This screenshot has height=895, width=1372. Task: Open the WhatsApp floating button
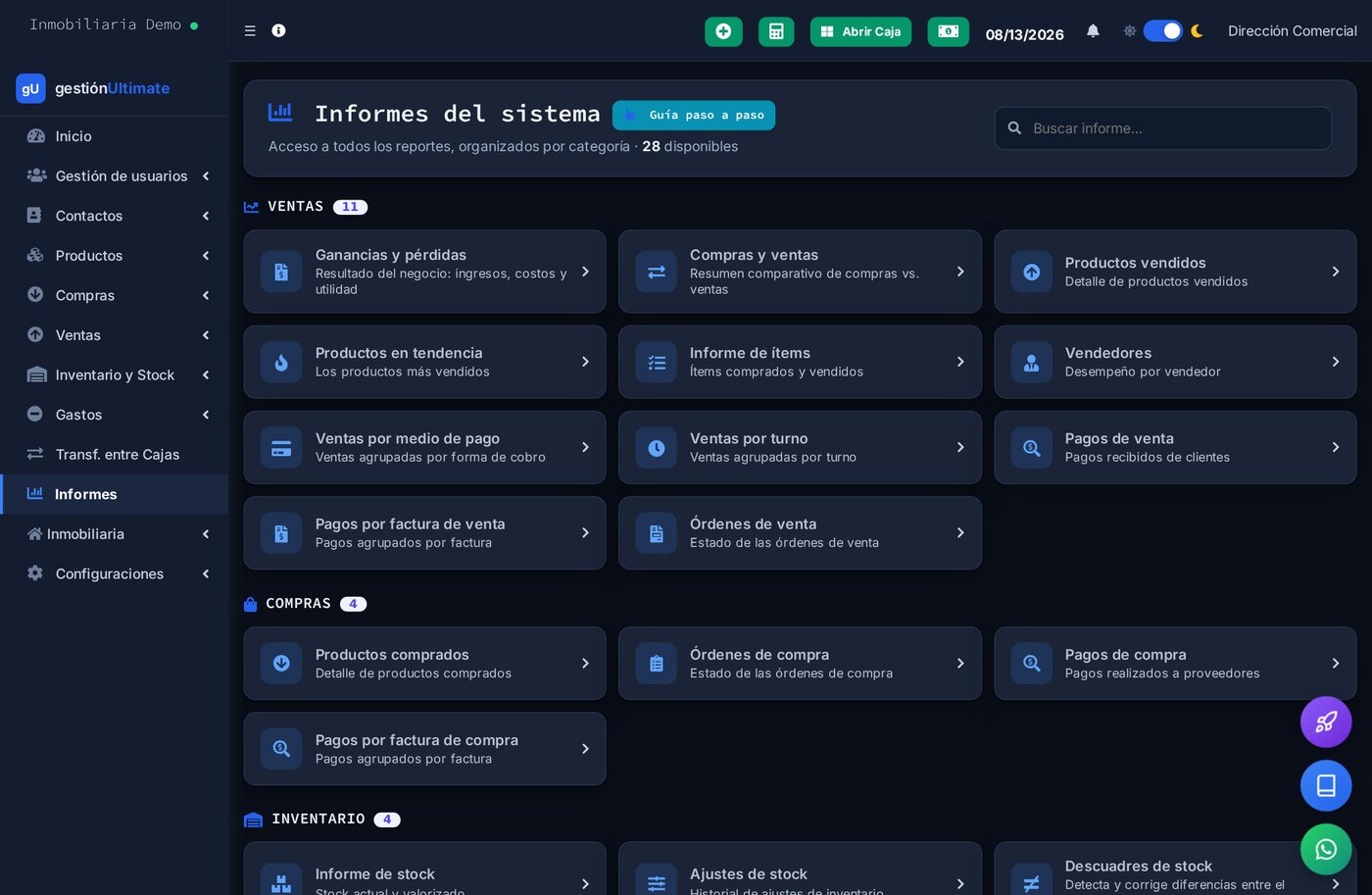pos(1326,849)
